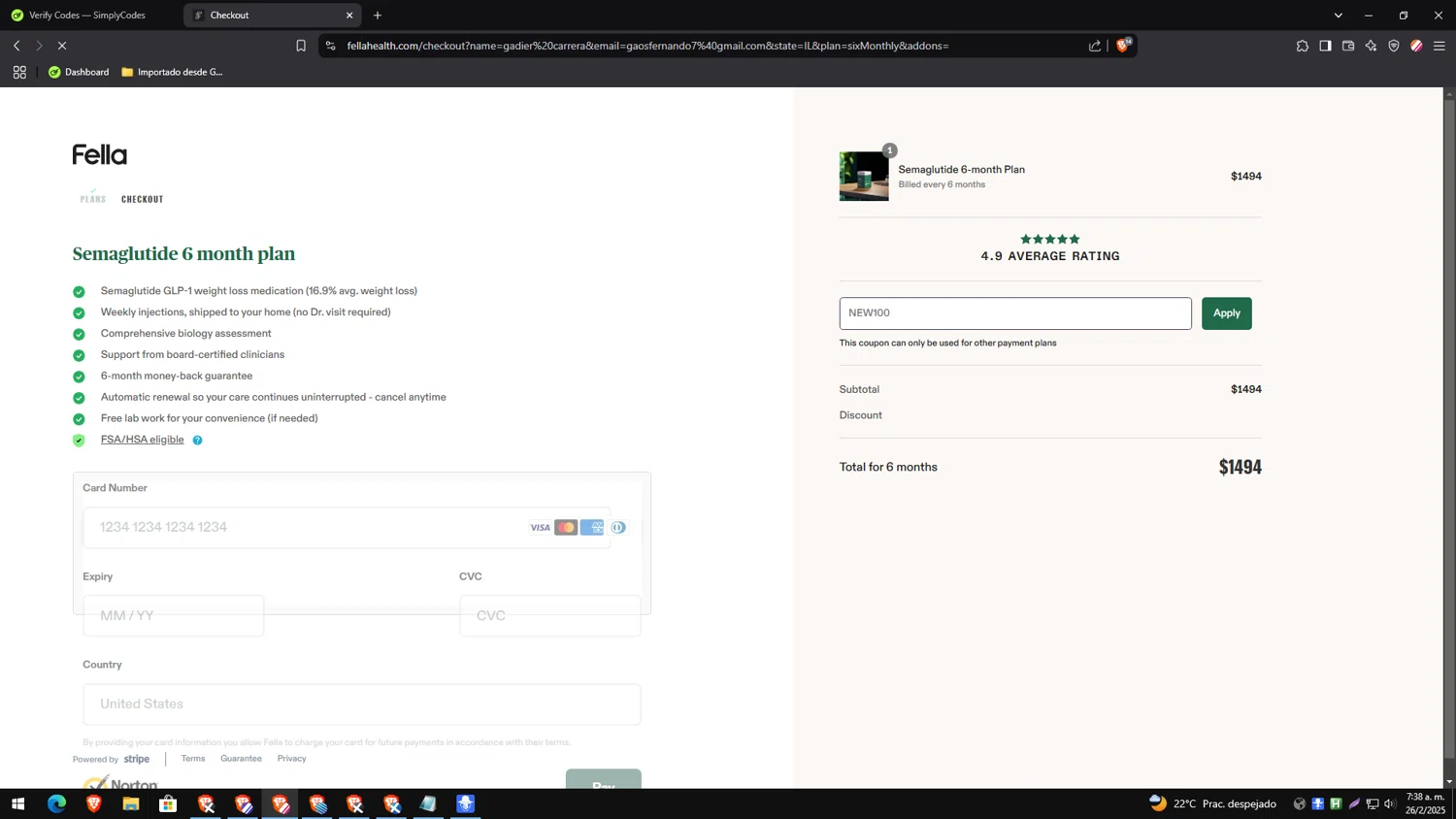Open a new tab with plus button
The width and height of the screenshot is (1456, 819).
click(378, 16)
